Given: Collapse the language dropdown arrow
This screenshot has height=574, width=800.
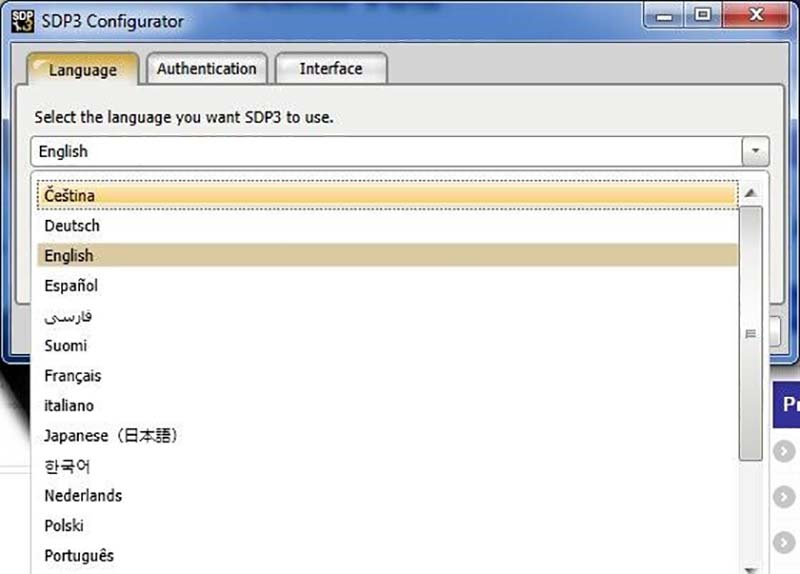Looking at the screenshot, I should (x=755, y=152).
